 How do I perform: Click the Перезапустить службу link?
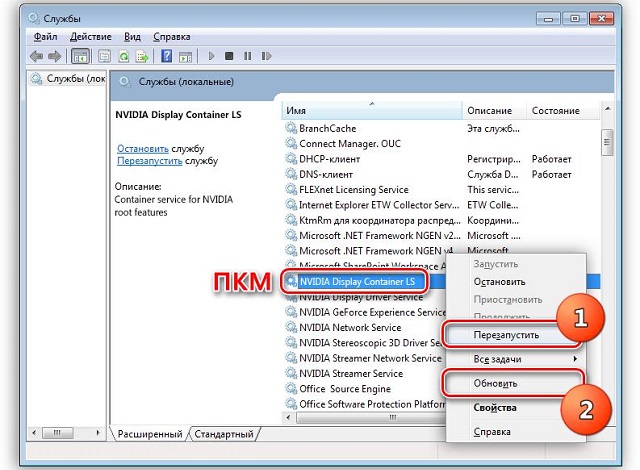click(x=150, y=161)
